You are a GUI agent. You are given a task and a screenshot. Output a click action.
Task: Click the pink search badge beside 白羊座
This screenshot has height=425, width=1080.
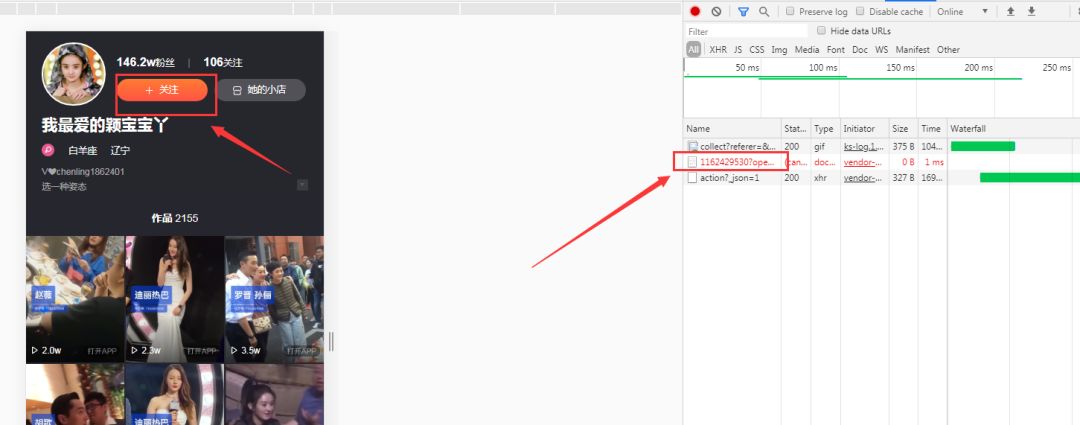pos(48,150)
